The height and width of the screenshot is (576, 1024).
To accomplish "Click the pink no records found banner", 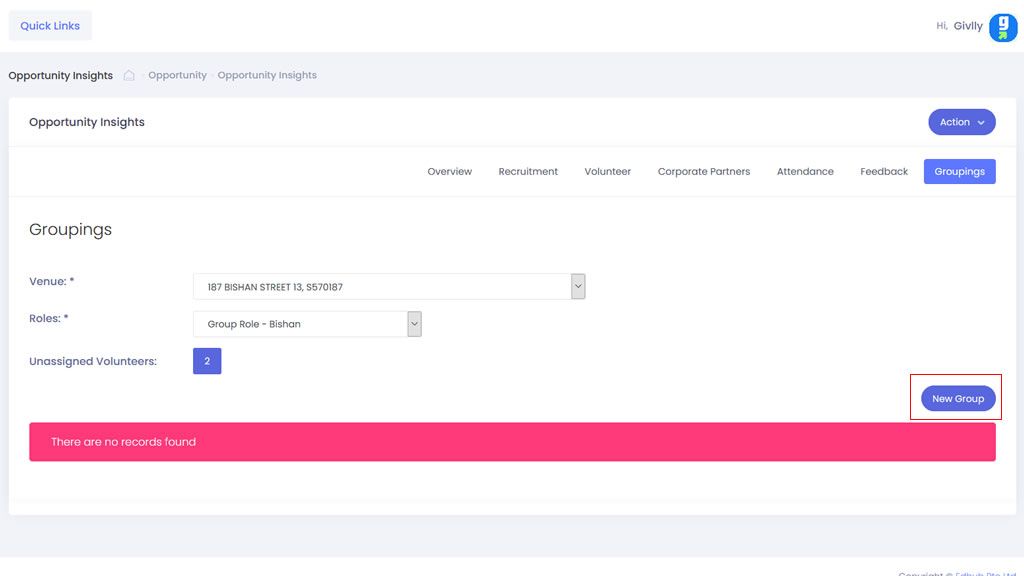I will point(512,442).
